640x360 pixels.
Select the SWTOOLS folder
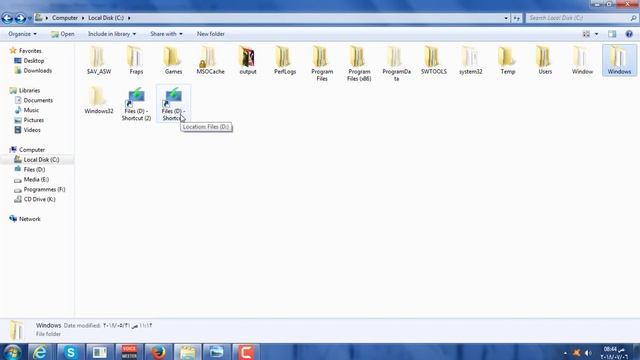pyautogui.click(x=433, y=60)
